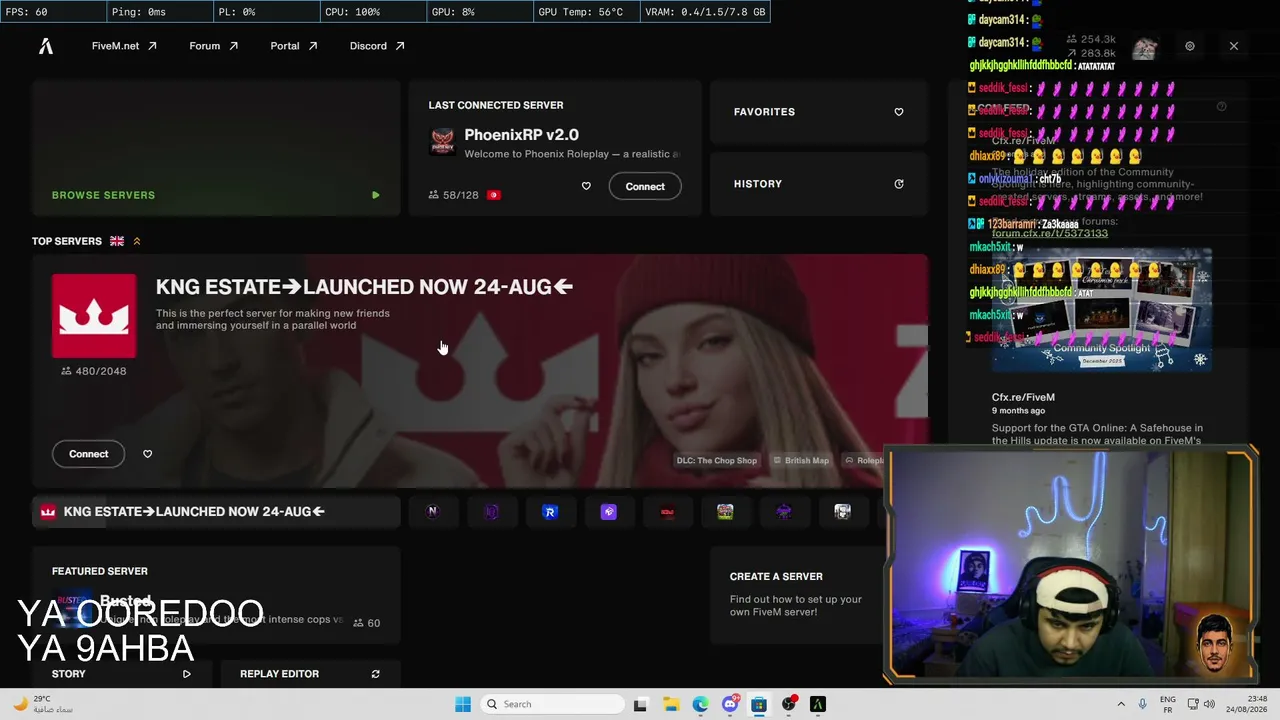Open the ENG FR language switcher

(1167, 704)
